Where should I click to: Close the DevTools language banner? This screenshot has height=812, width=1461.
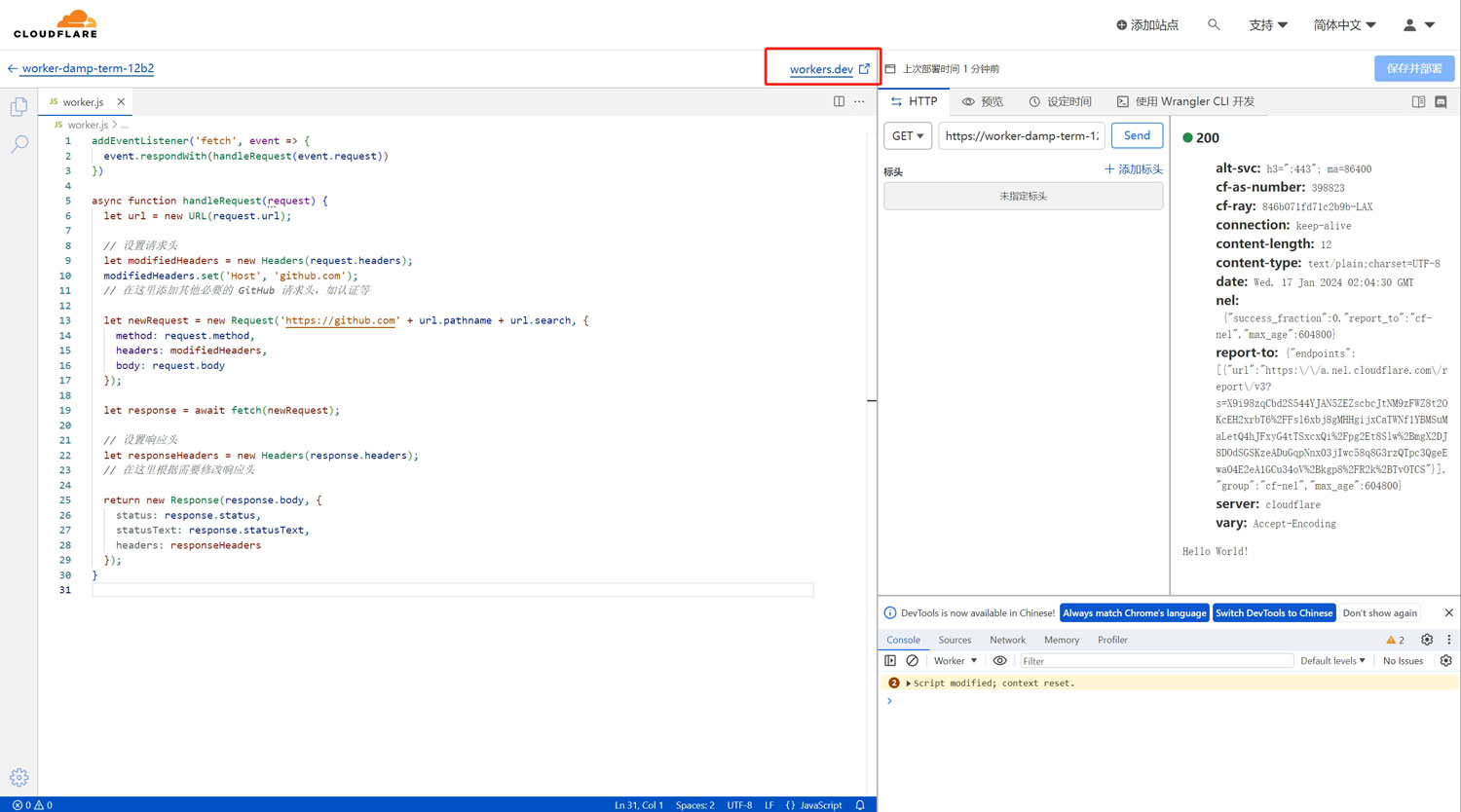point(1448,612)
